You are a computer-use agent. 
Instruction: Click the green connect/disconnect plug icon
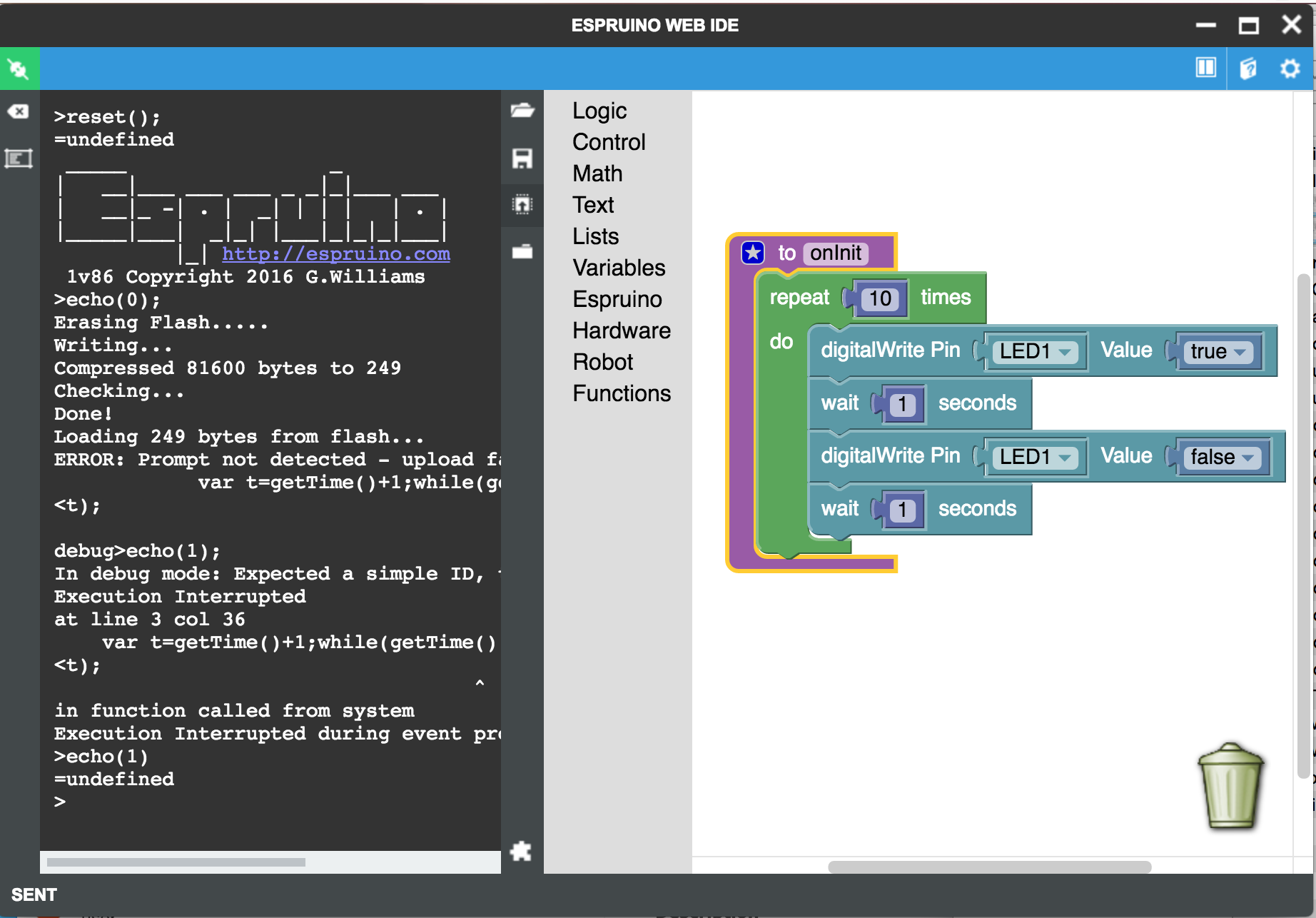[x=19, y=69]
